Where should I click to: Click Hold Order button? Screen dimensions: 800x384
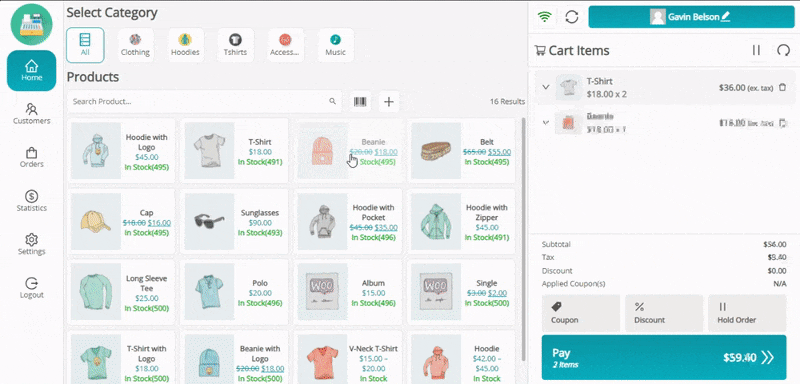click(747, 313)
